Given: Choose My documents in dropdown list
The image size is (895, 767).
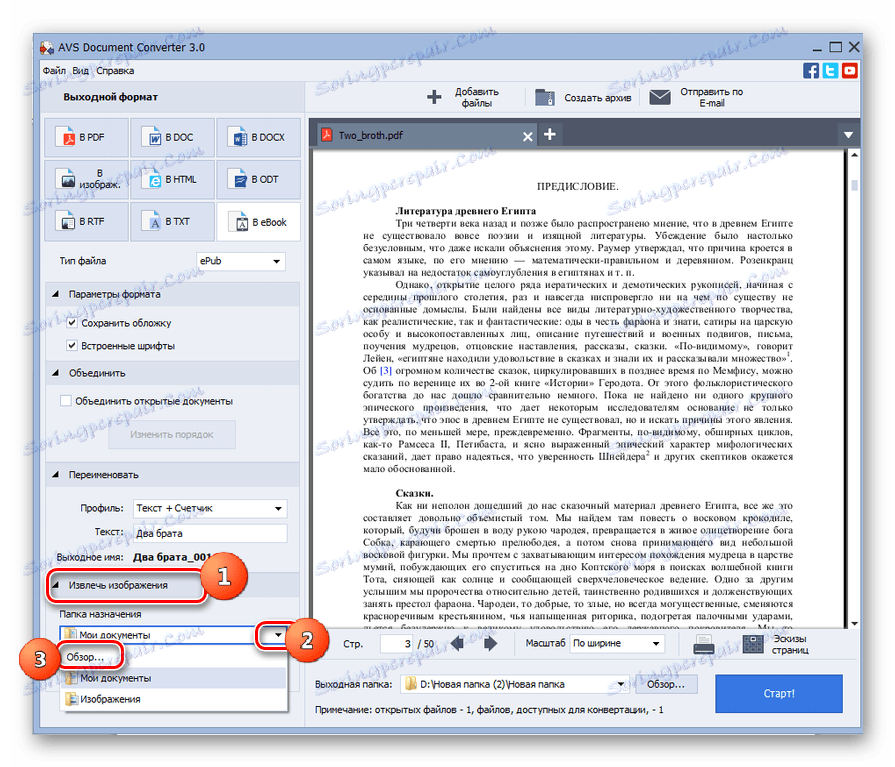Looking at the screenshot, I should (174, 678).
